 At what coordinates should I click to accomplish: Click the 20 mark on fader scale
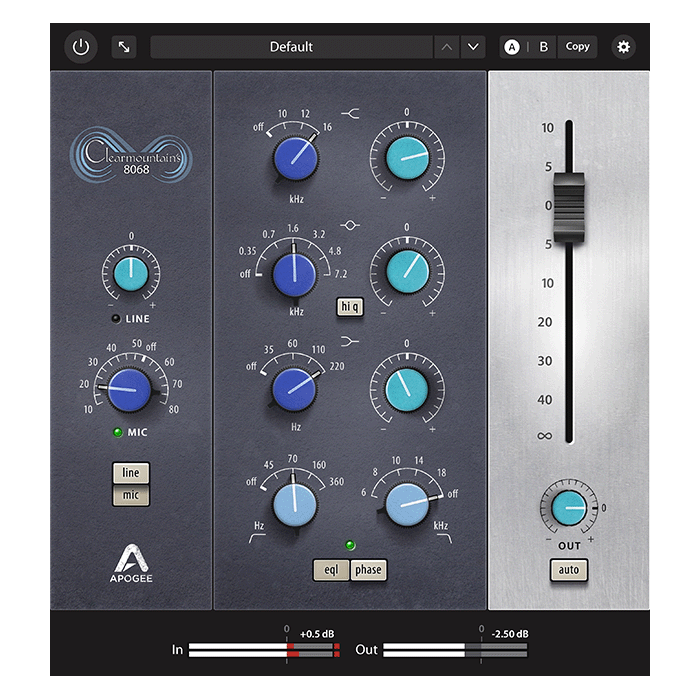[x=545, y=322]
